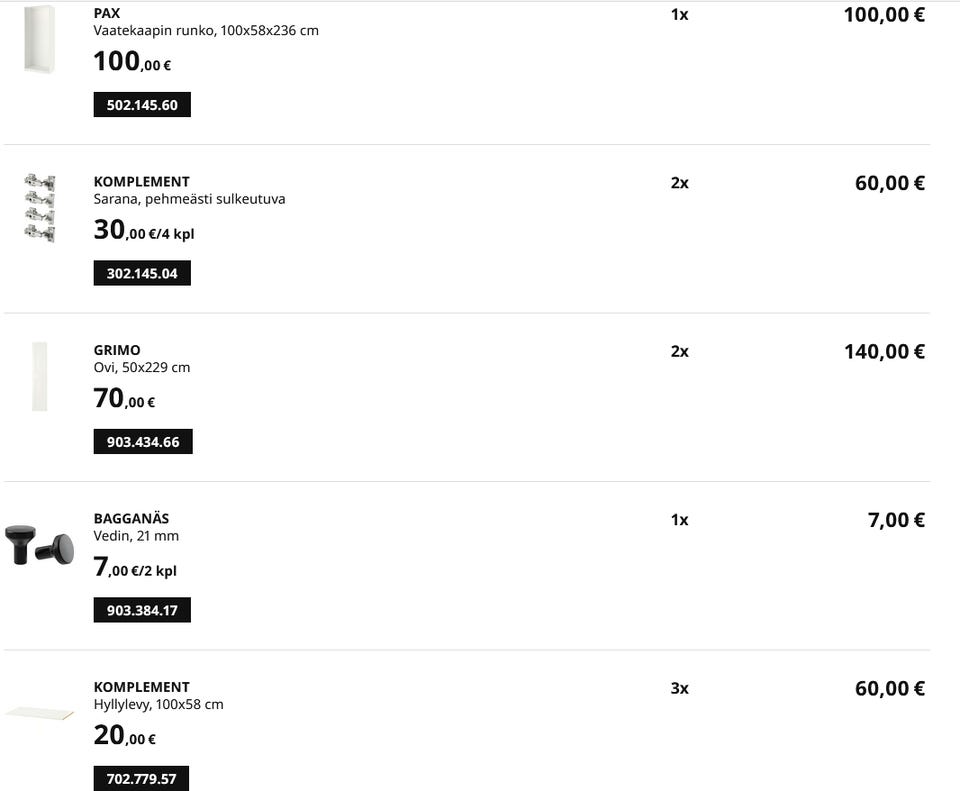The width and height of the screenshot is (960, 791).
Task: Open the PAX wardrobe frame thumbnail
Action: [x=40, y=39]
